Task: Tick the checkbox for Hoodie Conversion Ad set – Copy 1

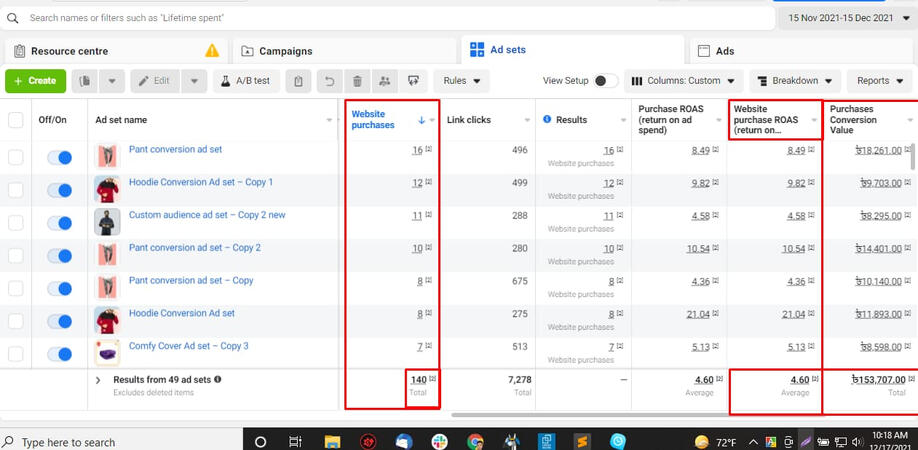Action: click(x=16, y=190)
